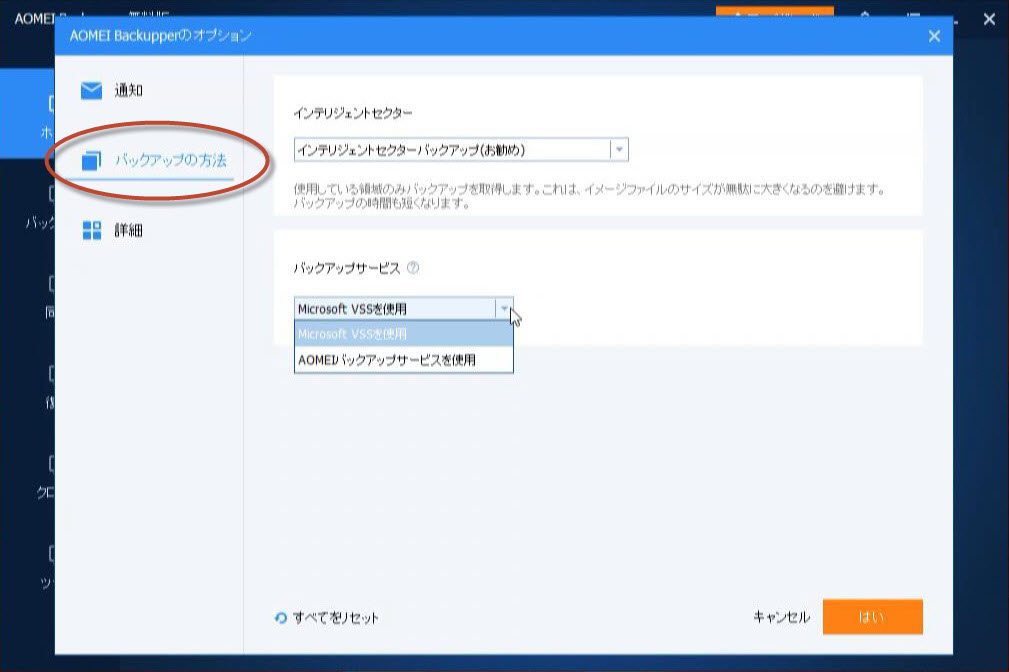
Task: Click the すべてをリセット reset link
Action: 335,618
